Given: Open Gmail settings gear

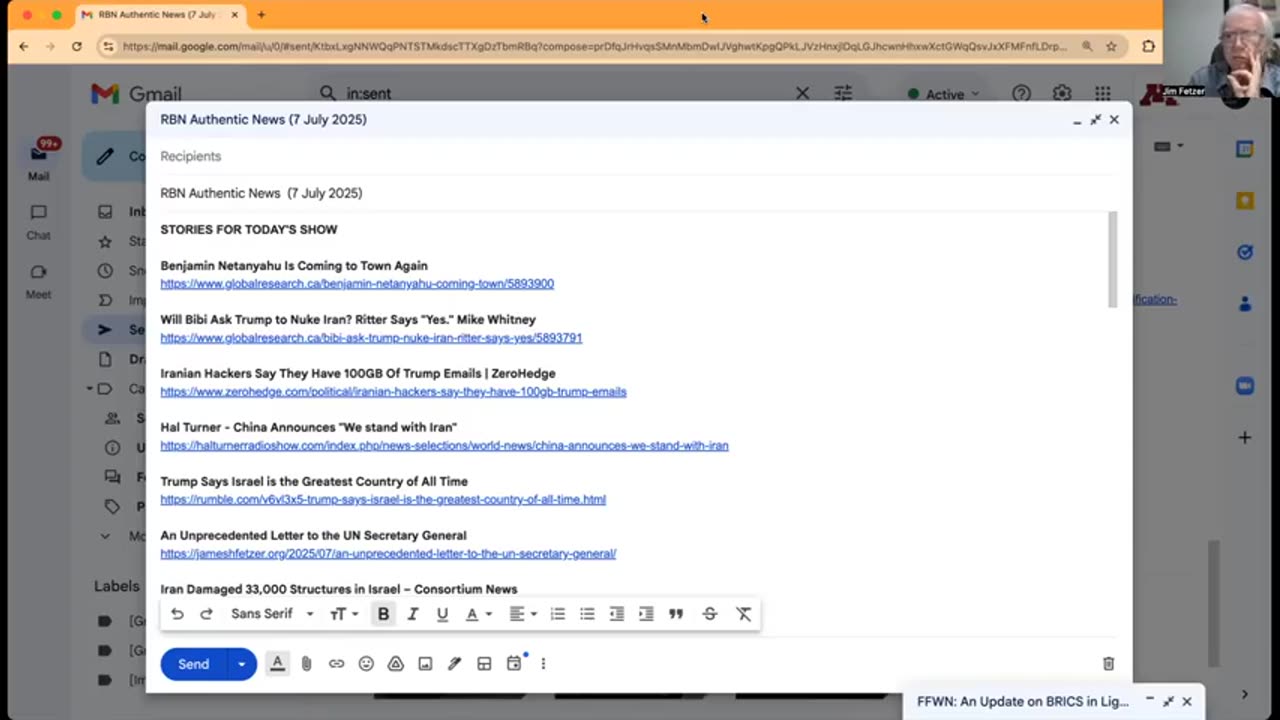Looking at the screenshot, I should tap(1062, 94).
